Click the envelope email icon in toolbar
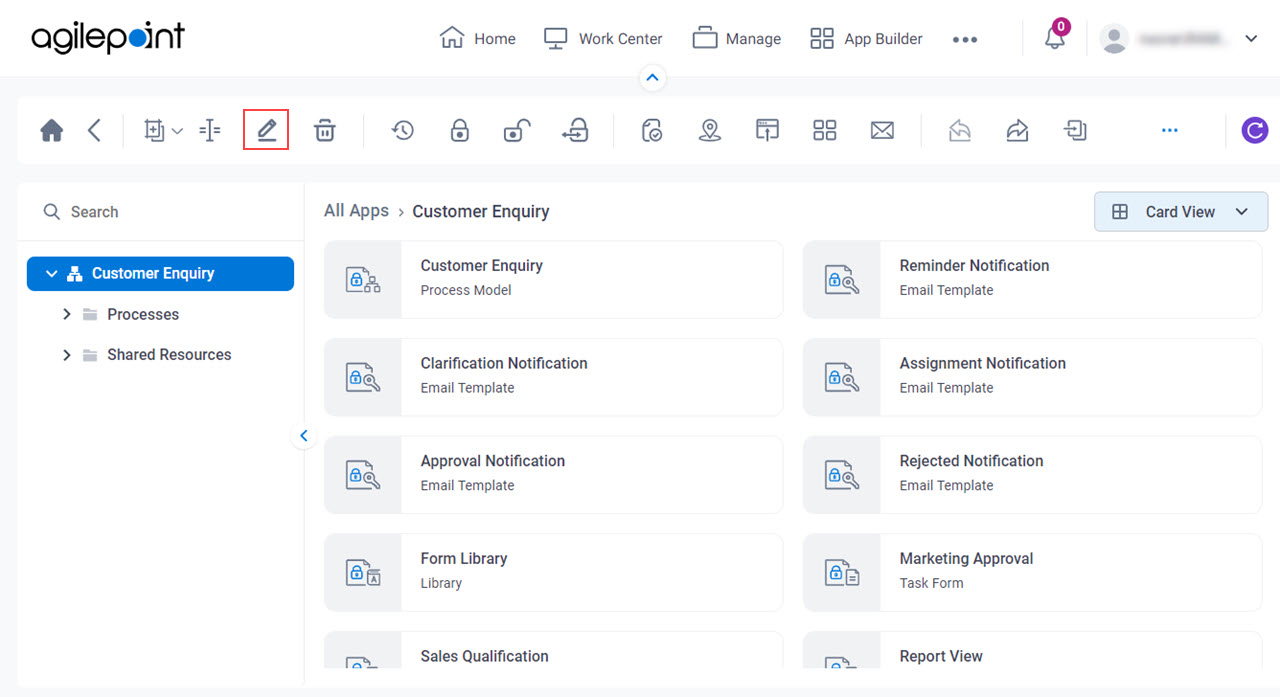 [882, 130]
